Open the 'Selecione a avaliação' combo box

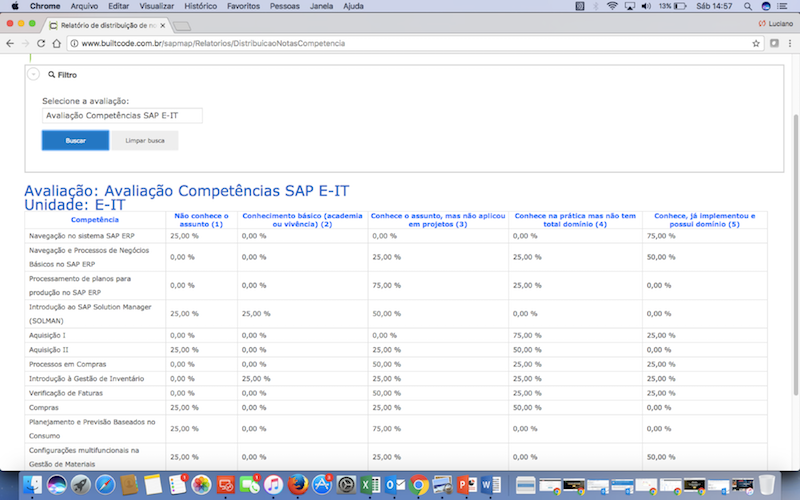[x=122, y=115]
